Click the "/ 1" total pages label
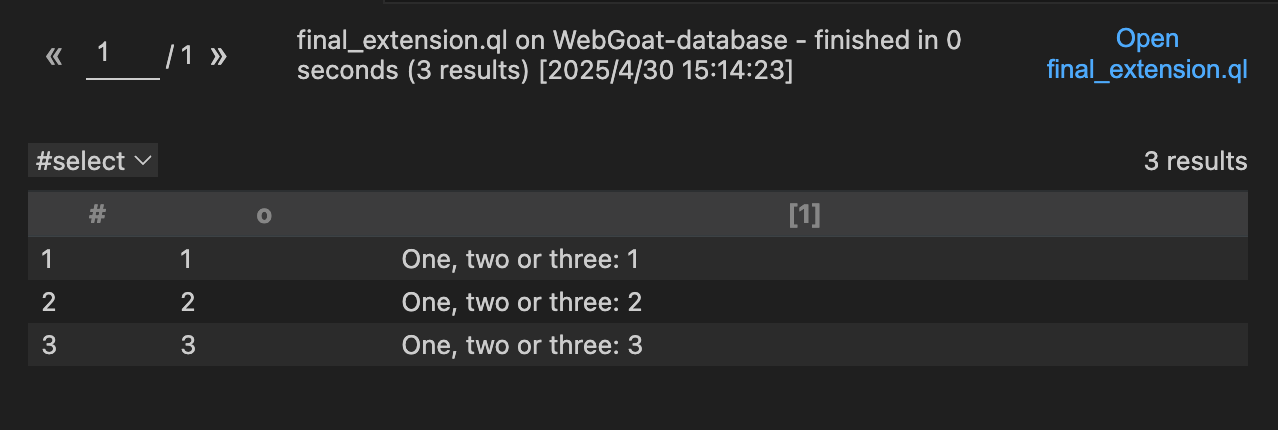1278x430 pixels. (x=180, y=56)
